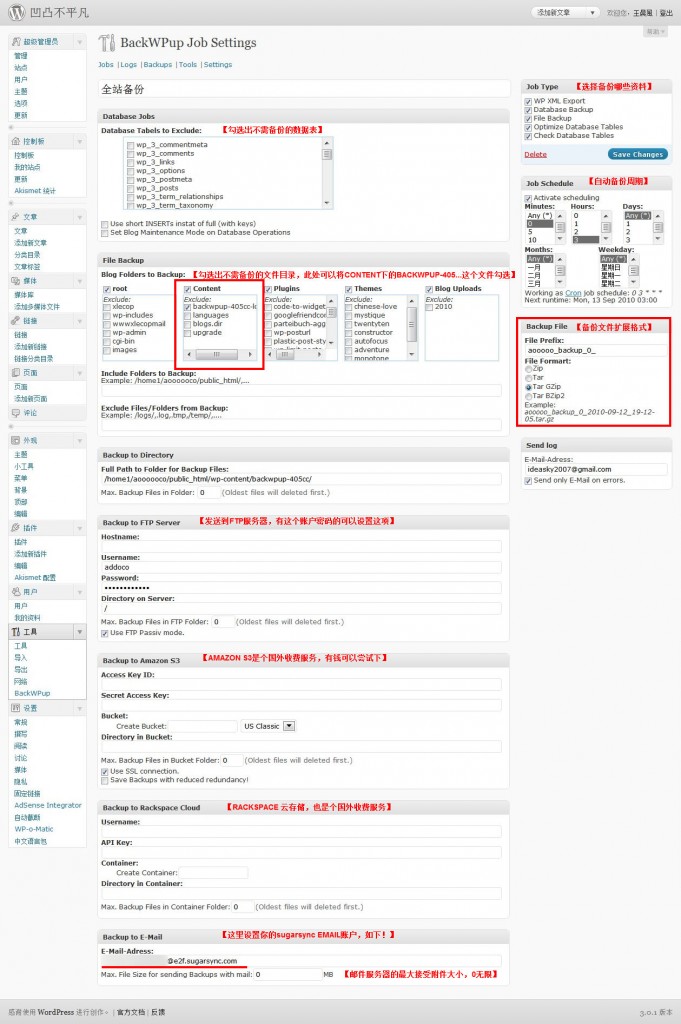Collapse the 文章 sidebar section arrow
This screenshot has height=1024, width=681.
pyautogui.click(x=80, y=217)
